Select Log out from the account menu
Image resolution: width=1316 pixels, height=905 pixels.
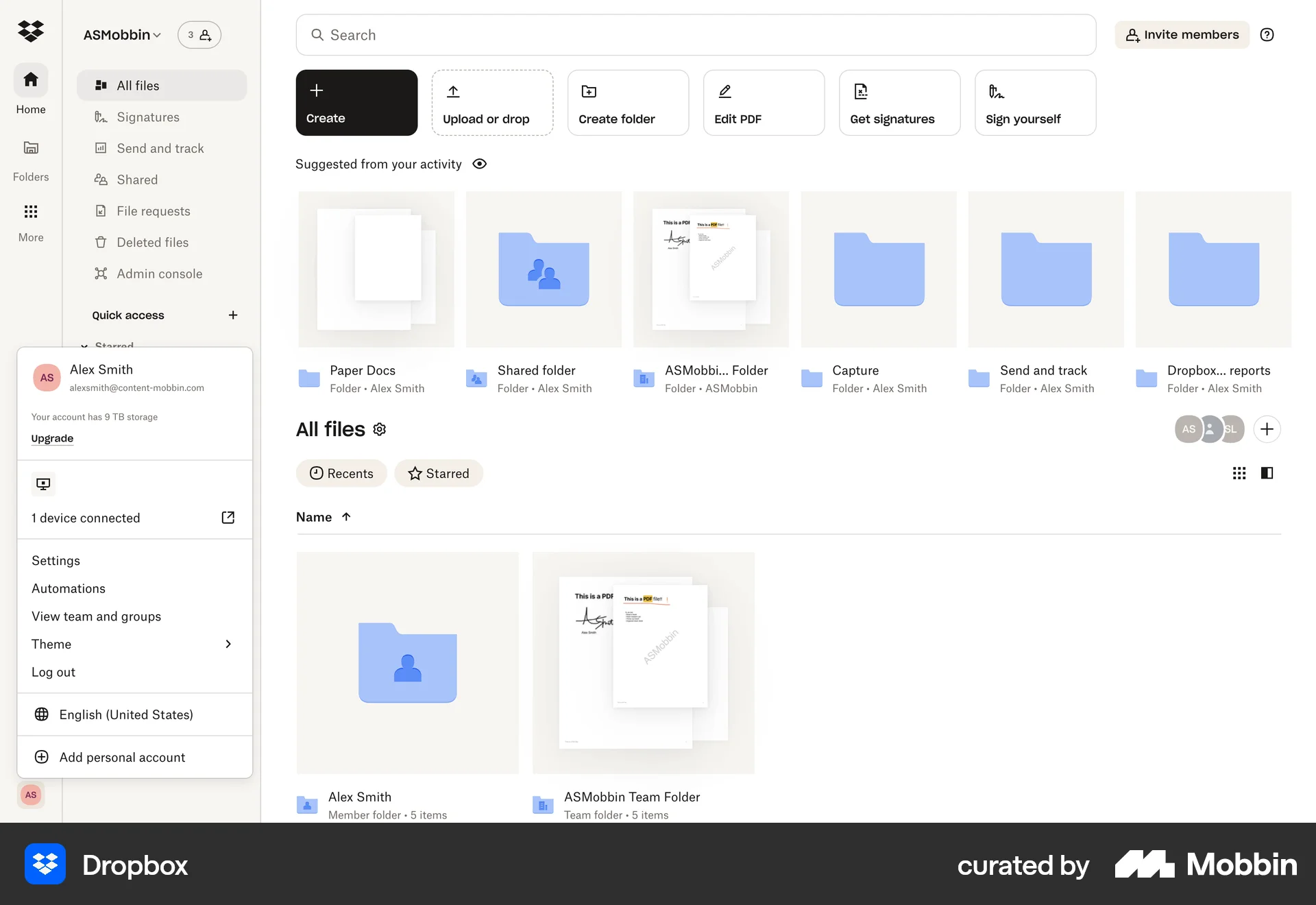[53, 672]
